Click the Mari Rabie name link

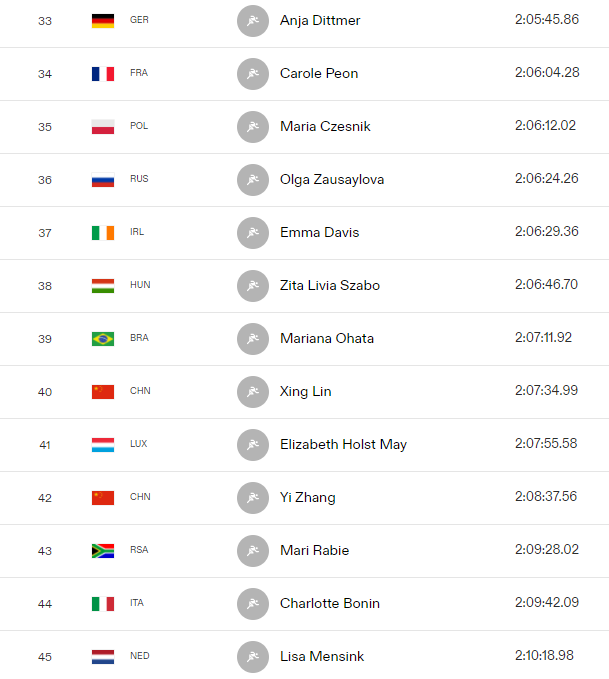(314, 550)
